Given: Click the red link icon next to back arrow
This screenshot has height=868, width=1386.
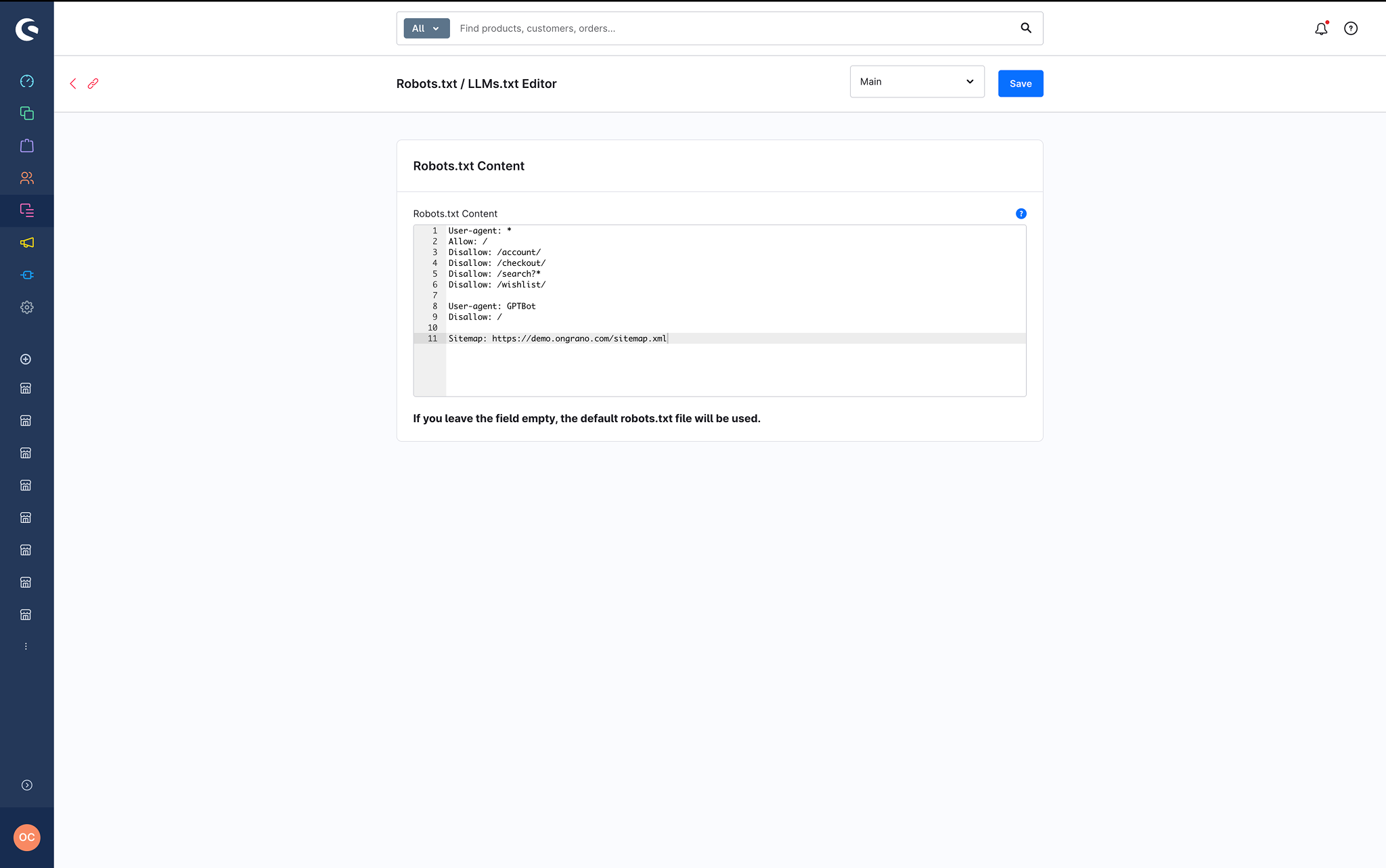Looking at the screenshot, I should 93,83.
